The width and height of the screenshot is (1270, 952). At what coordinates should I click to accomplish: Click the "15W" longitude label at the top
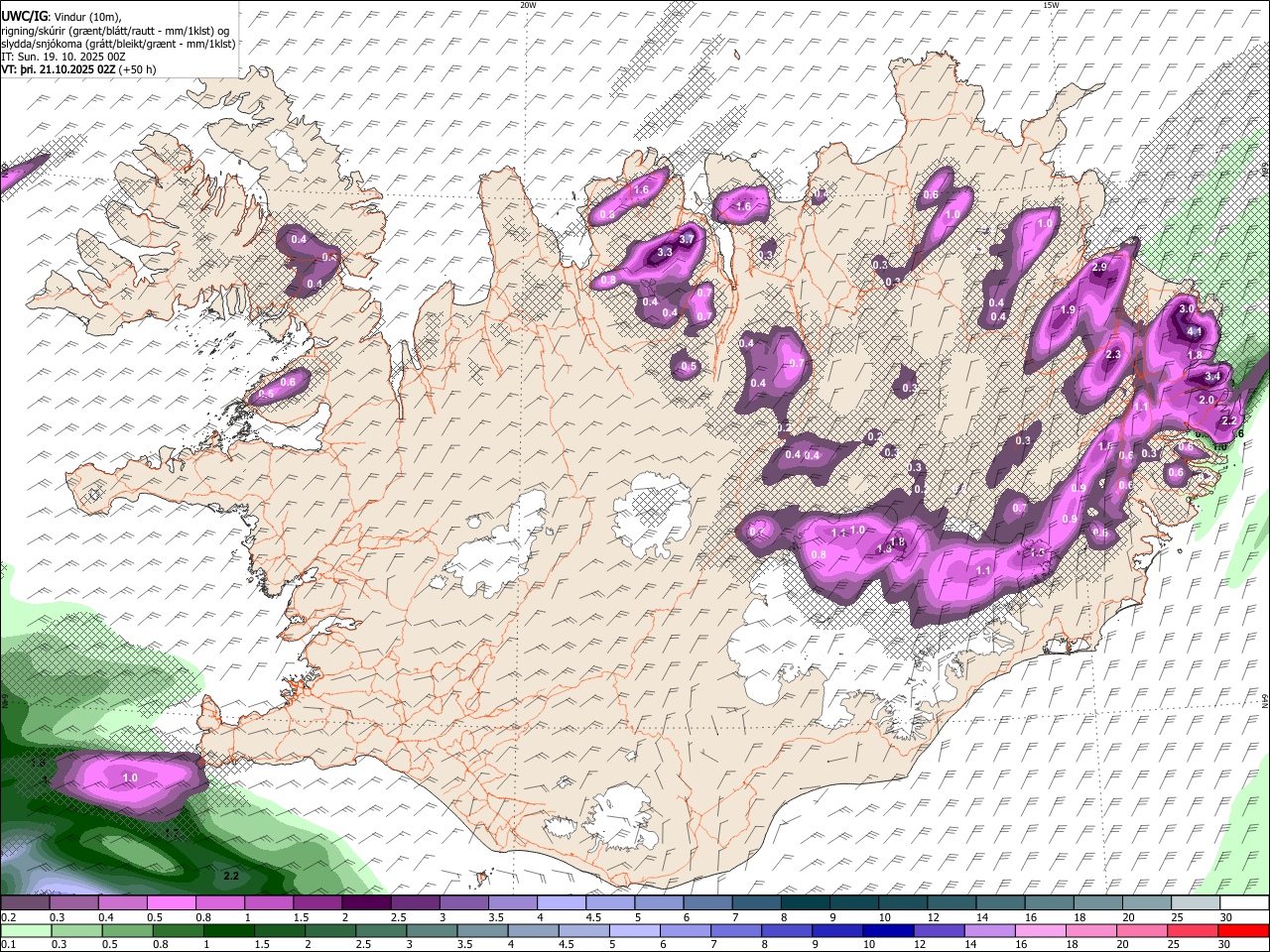point(1051,5)
